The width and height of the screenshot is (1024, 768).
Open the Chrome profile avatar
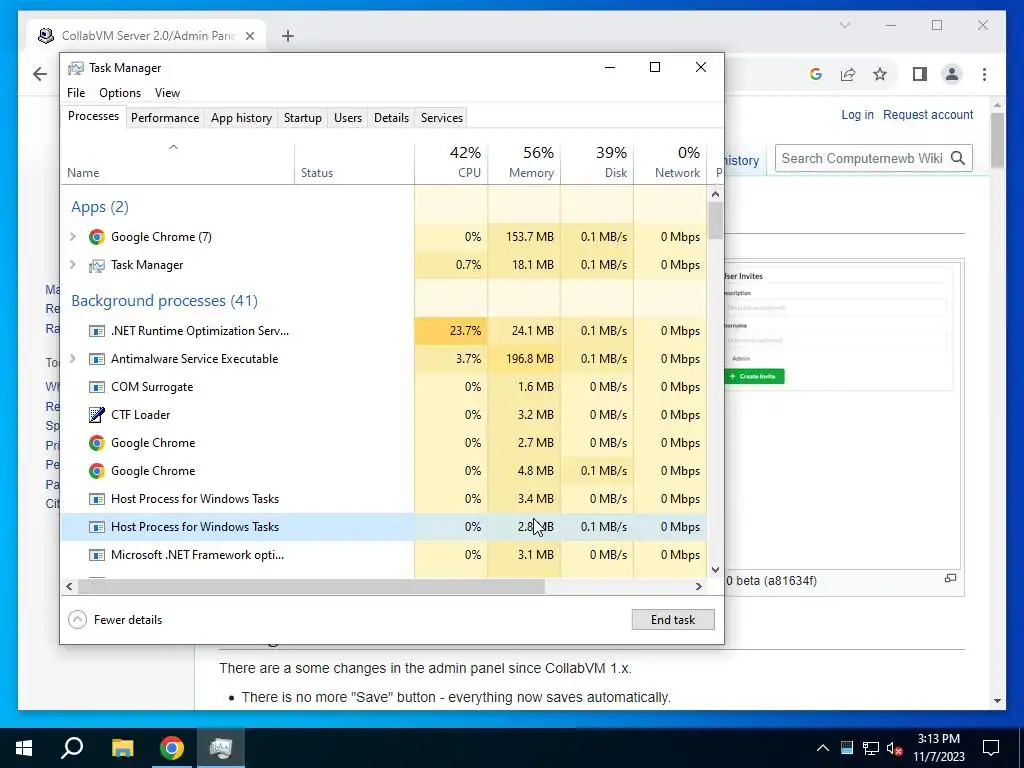(x=952, y=74)
